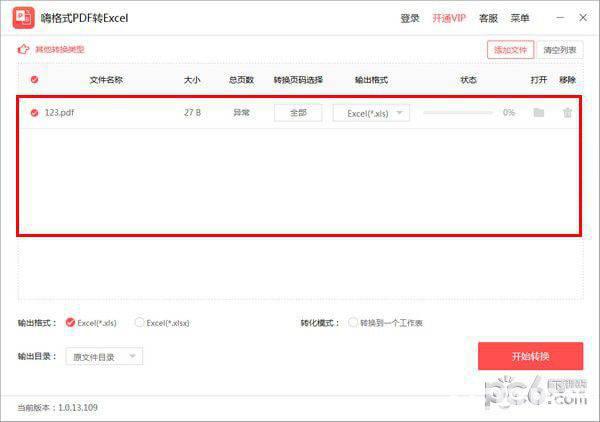
Task: Select the Excel(*.xls) output format radio button
Action: (x=70, y=323)
